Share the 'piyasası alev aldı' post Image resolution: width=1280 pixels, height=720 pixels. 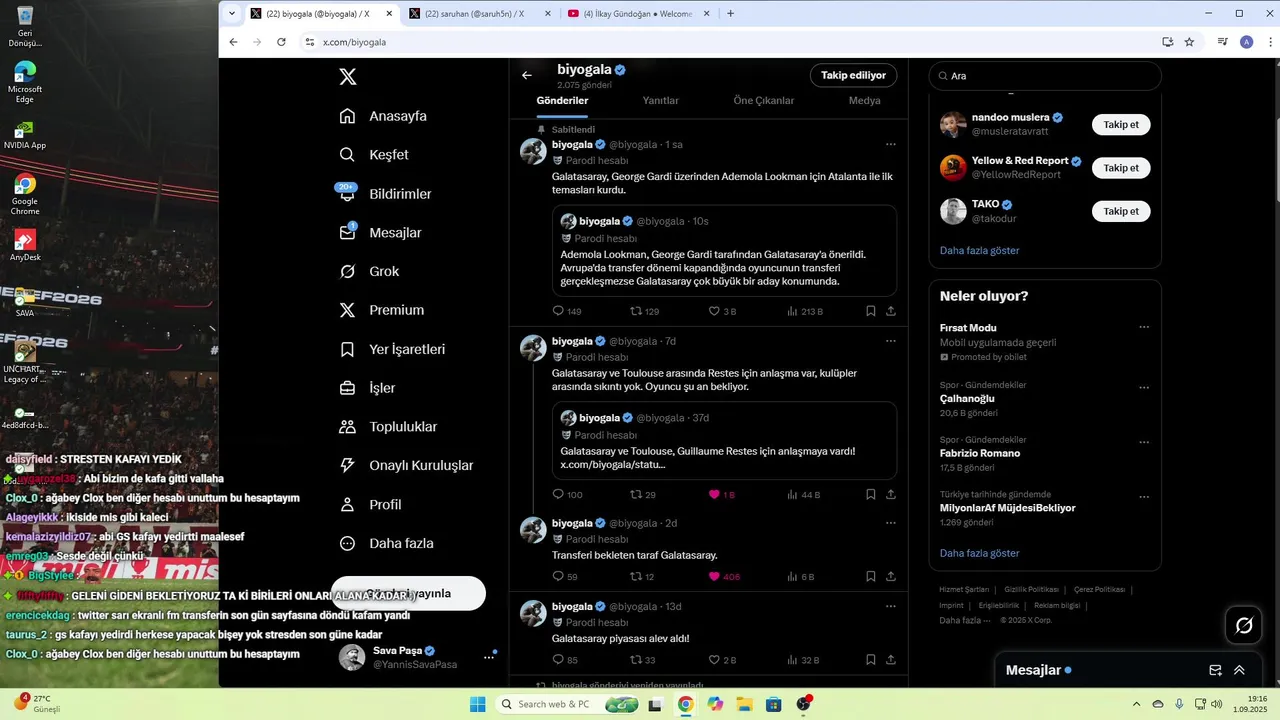coord(891,659)
